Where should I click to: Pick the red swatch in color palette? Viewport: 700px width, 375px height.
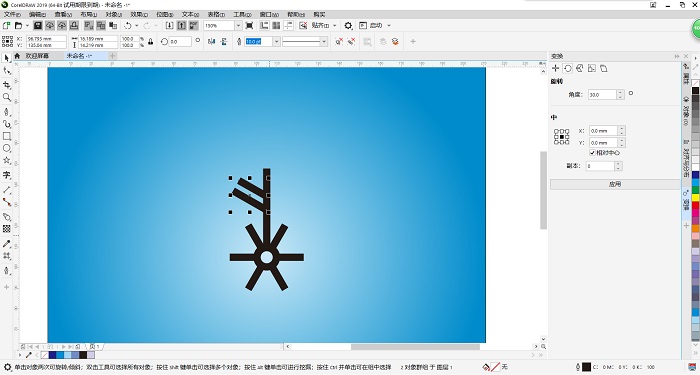coord(695,205)
